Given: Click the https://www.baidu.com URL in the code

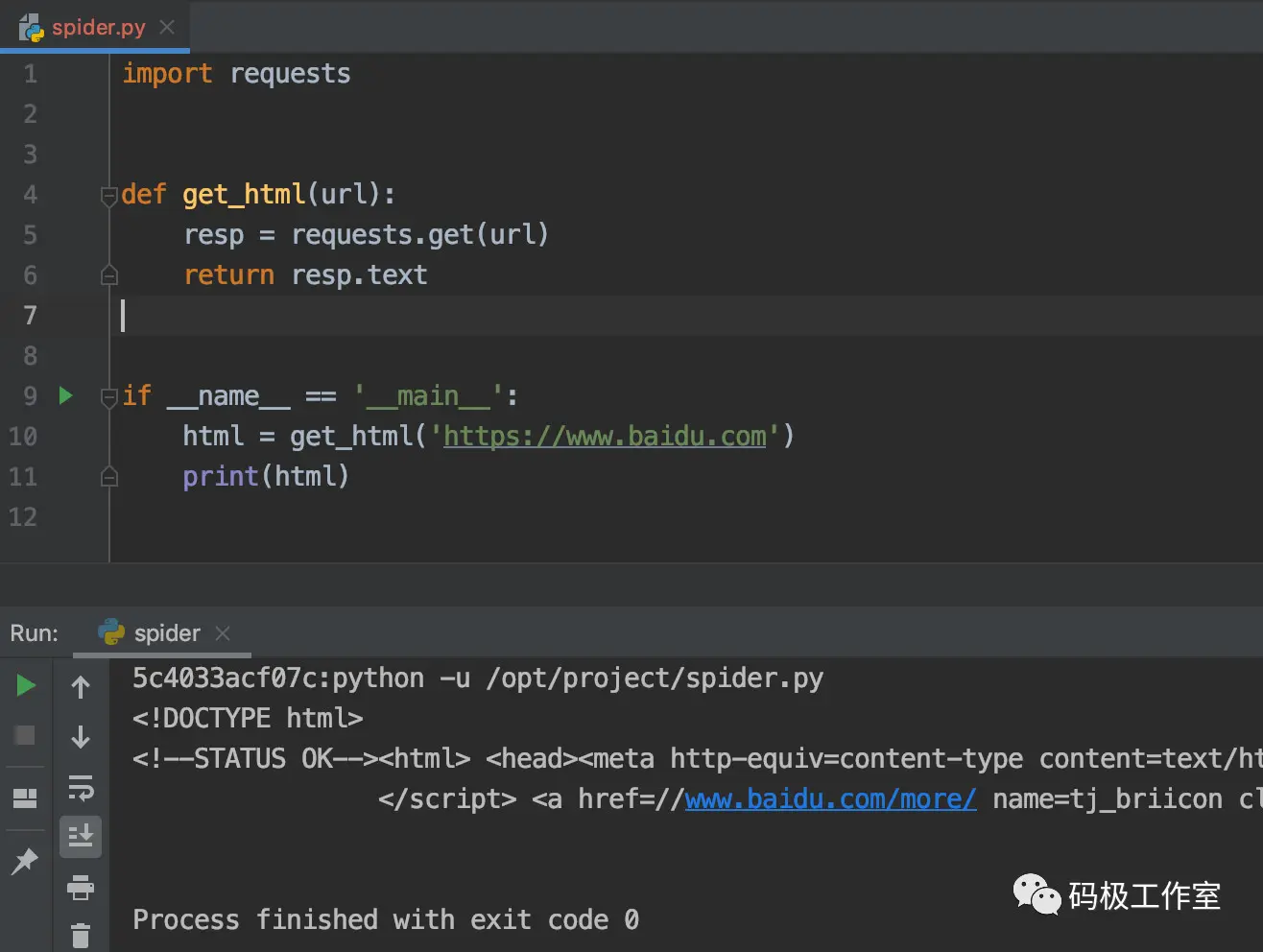Looking at the screenshot, I should coord(605,437).
